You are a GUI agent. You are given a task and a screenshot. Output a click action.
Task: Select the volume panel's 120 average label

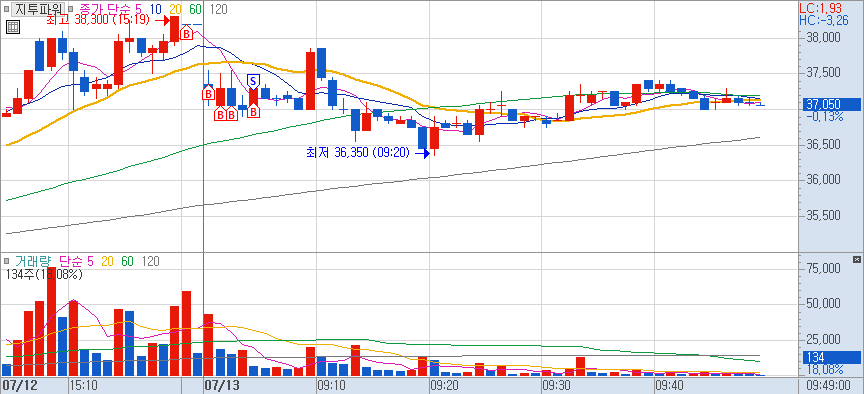[x=150, y=261]
